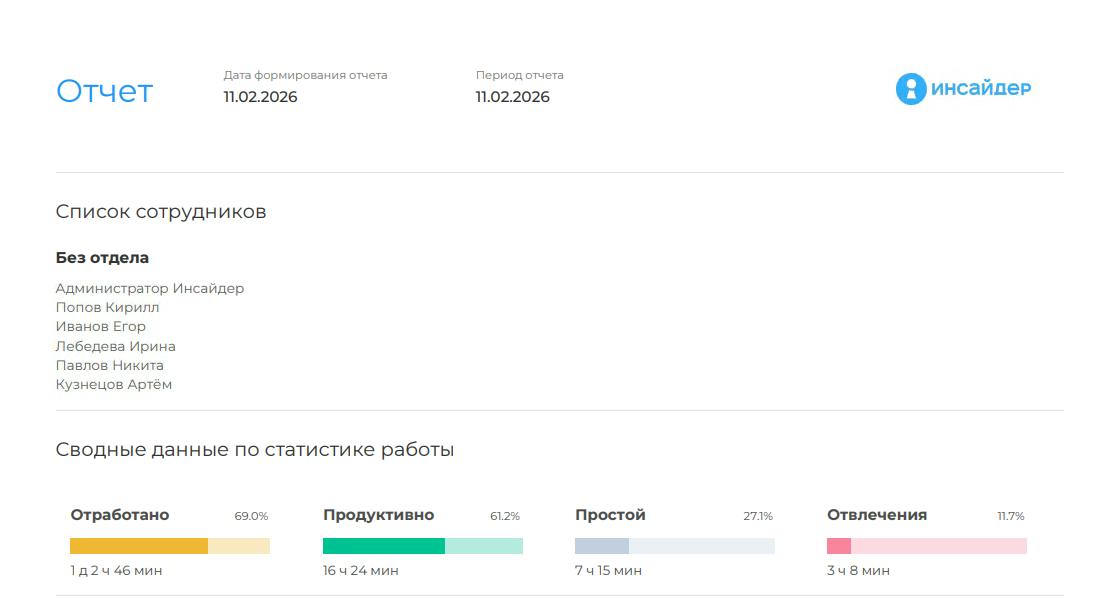Select employee Павлов Никита
The height and width of the screenshot is (609, 1119).
coord(109,365)
